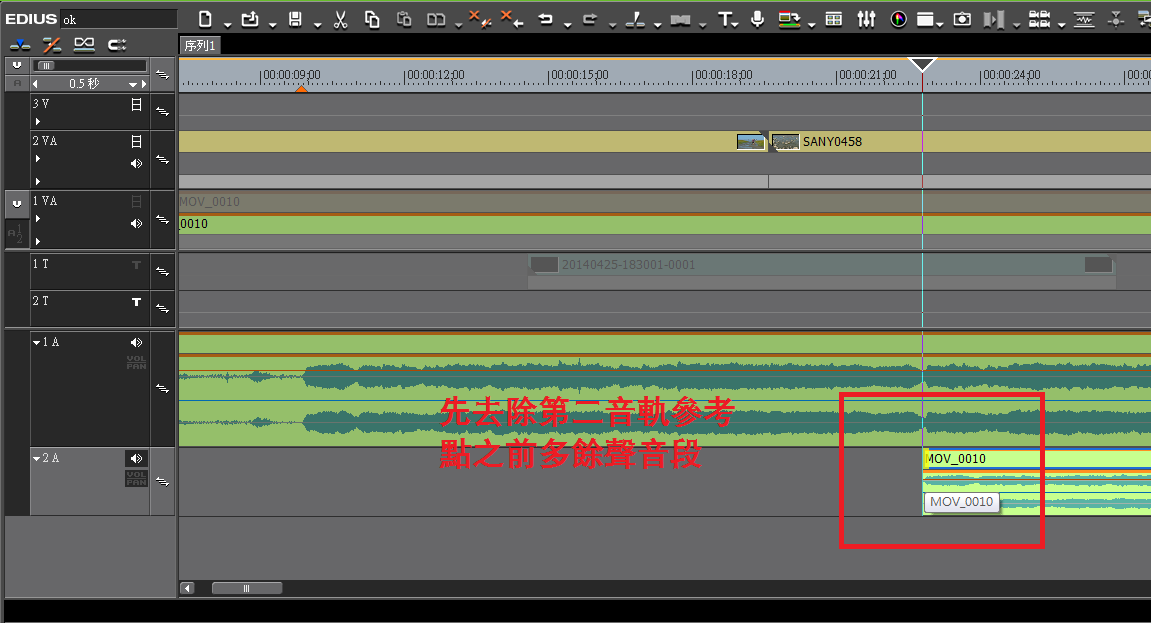The width and height of the screenshot is (1151, 623).
Task: Click the timeline zoom slider handle
Action: click(45, 66)
